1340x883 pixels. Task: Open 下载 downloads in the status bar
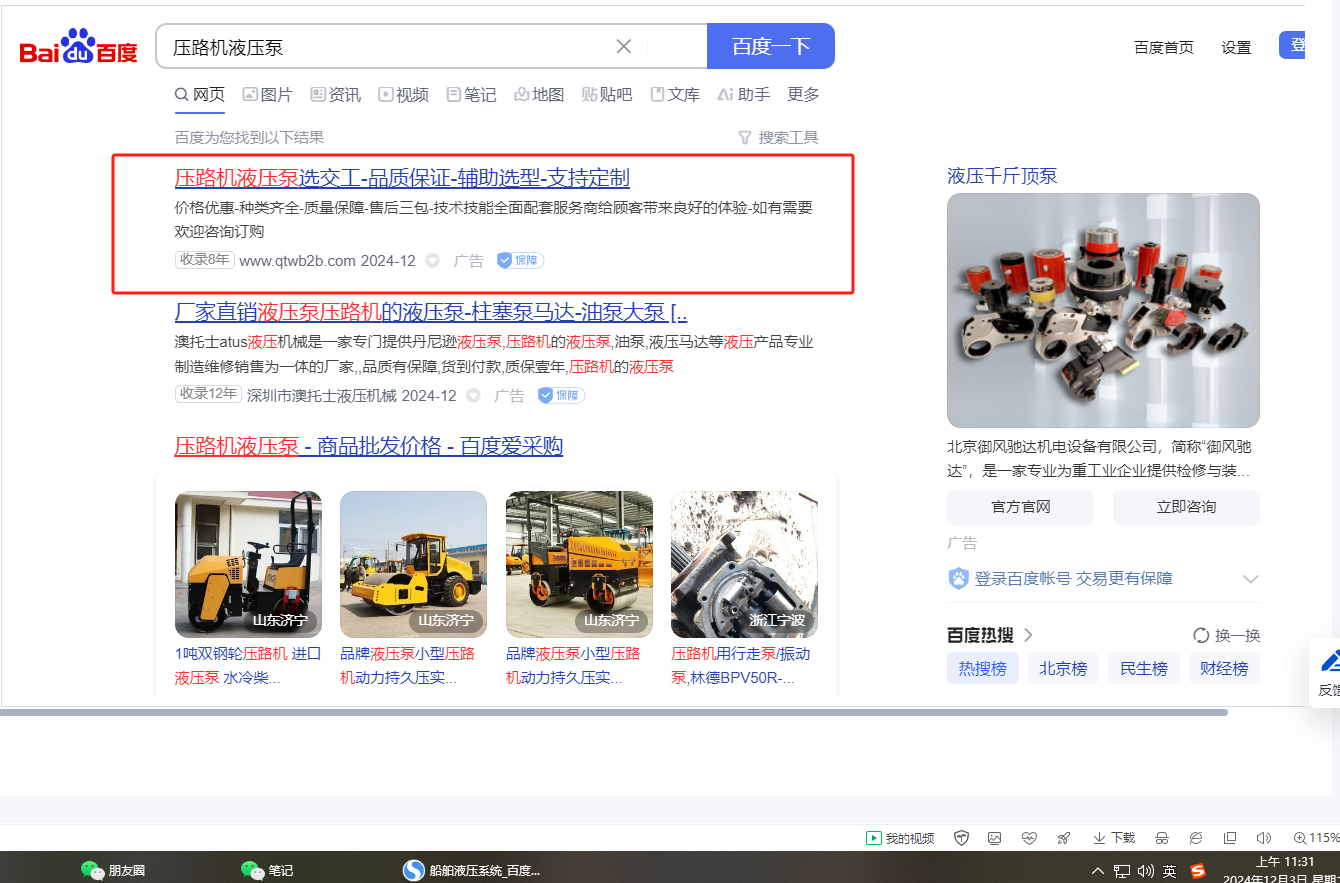(1114, 838)
